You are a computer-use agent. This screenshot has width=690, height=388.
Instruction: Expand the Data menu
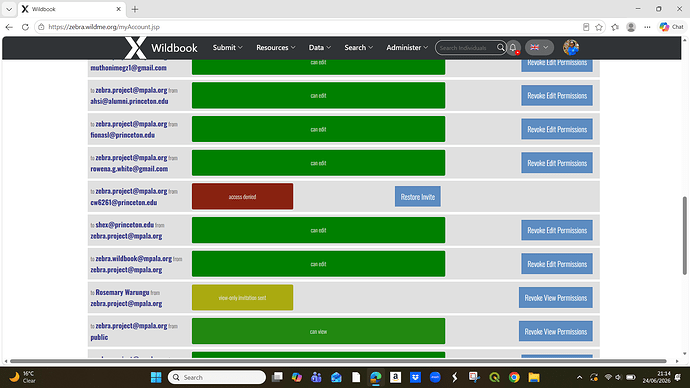[x=319, y=48]
